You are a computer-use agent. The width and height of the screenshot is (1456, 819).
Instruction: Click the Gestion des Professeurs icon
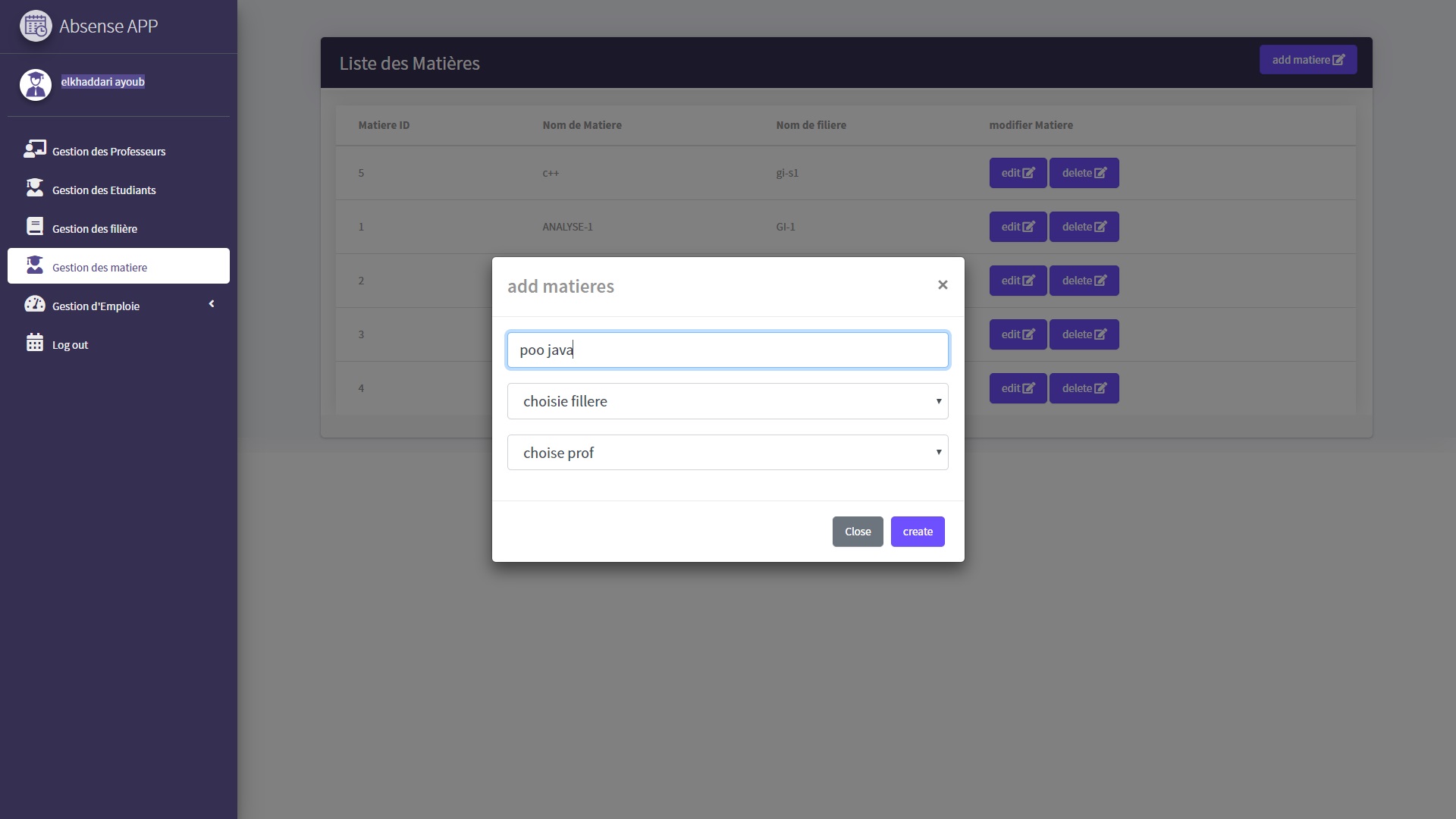coord(35,149)
